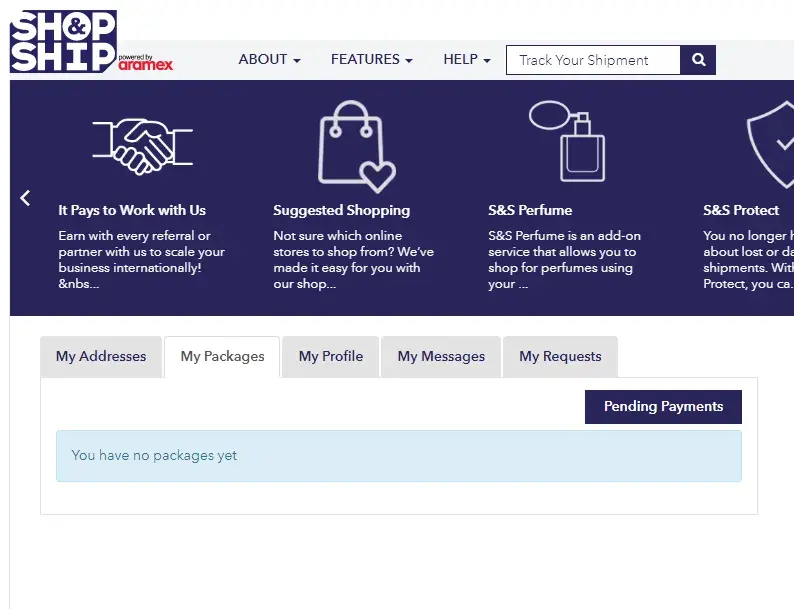This screenshot has width=794, height=609.
Task: Open the FEATURES dropdown menu
Action: pyautogui.click(x=371, y=60)
